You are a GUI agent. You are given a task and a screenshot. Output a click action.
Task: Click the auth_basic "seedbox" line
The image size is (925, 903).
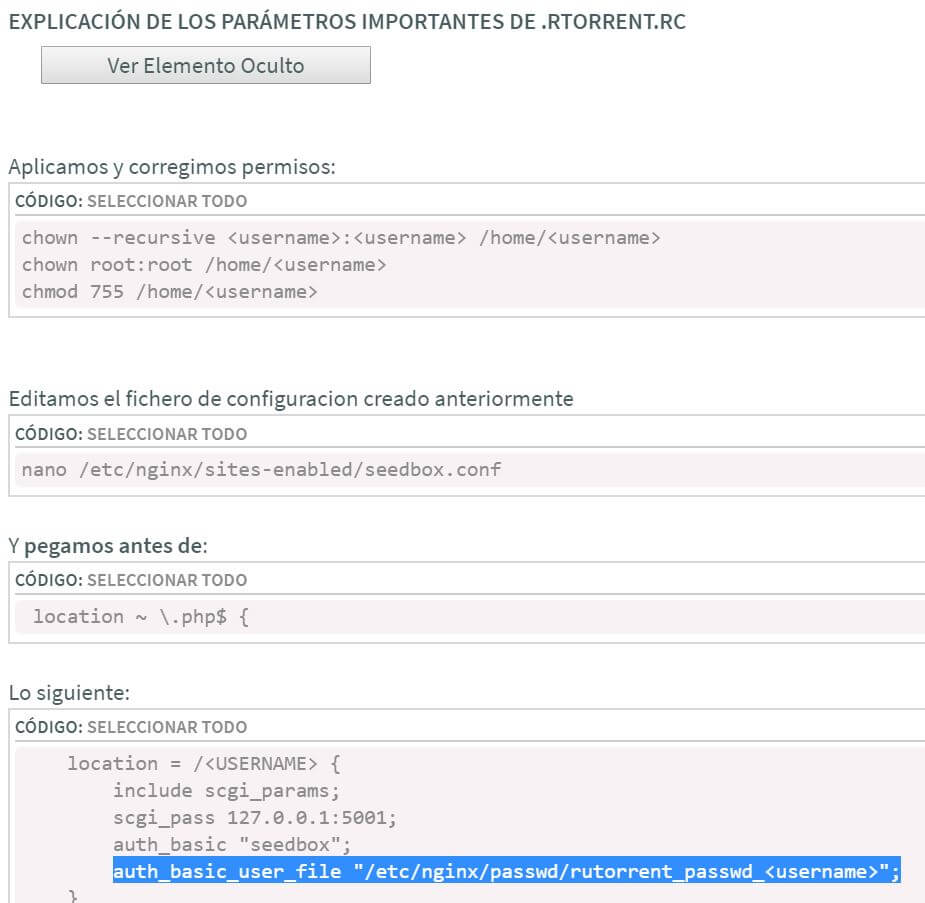(x=232, y=845)
